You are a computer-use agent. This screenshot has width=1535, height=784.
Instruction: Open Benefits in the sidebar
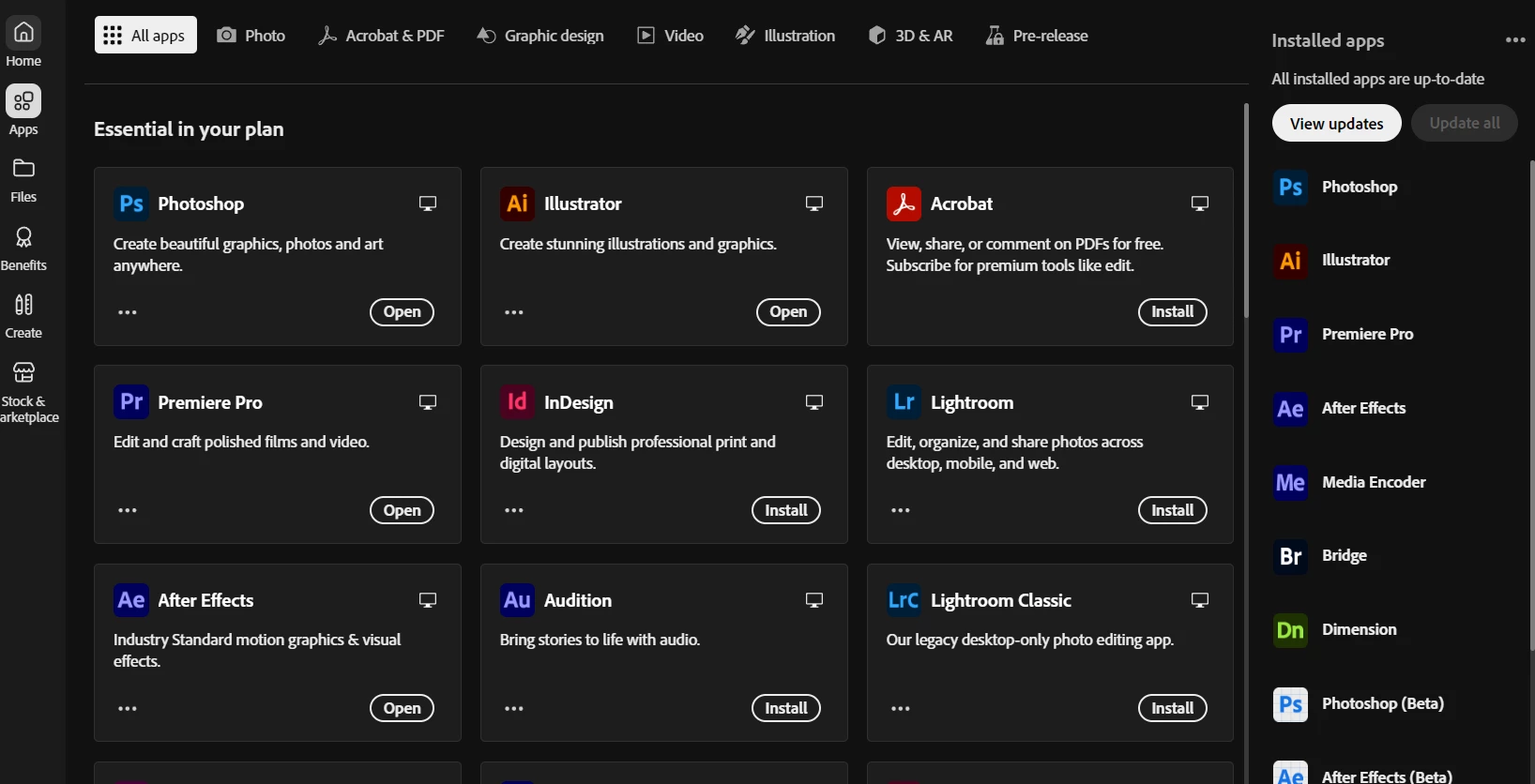click(x=23, y=249)
